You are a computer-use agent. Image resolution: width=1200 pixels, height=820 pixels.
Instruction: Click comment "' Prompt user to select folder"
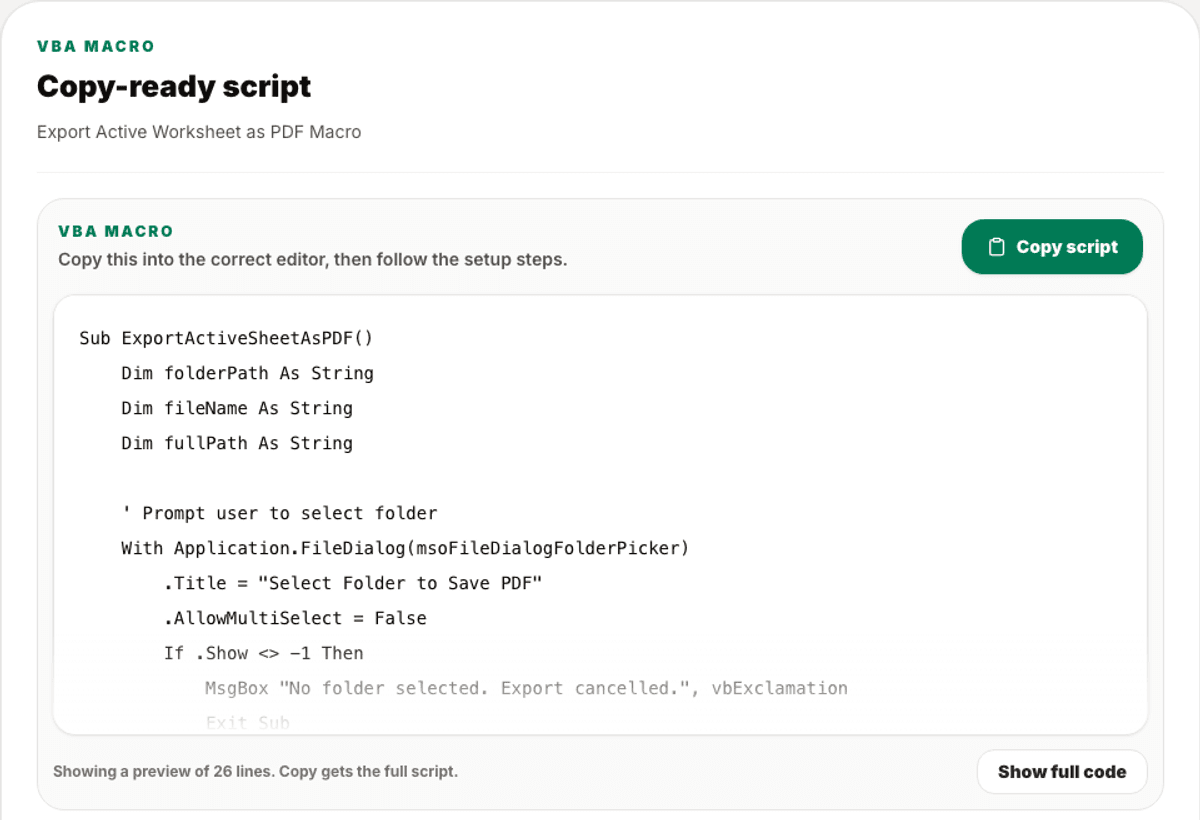pos(279,513)
